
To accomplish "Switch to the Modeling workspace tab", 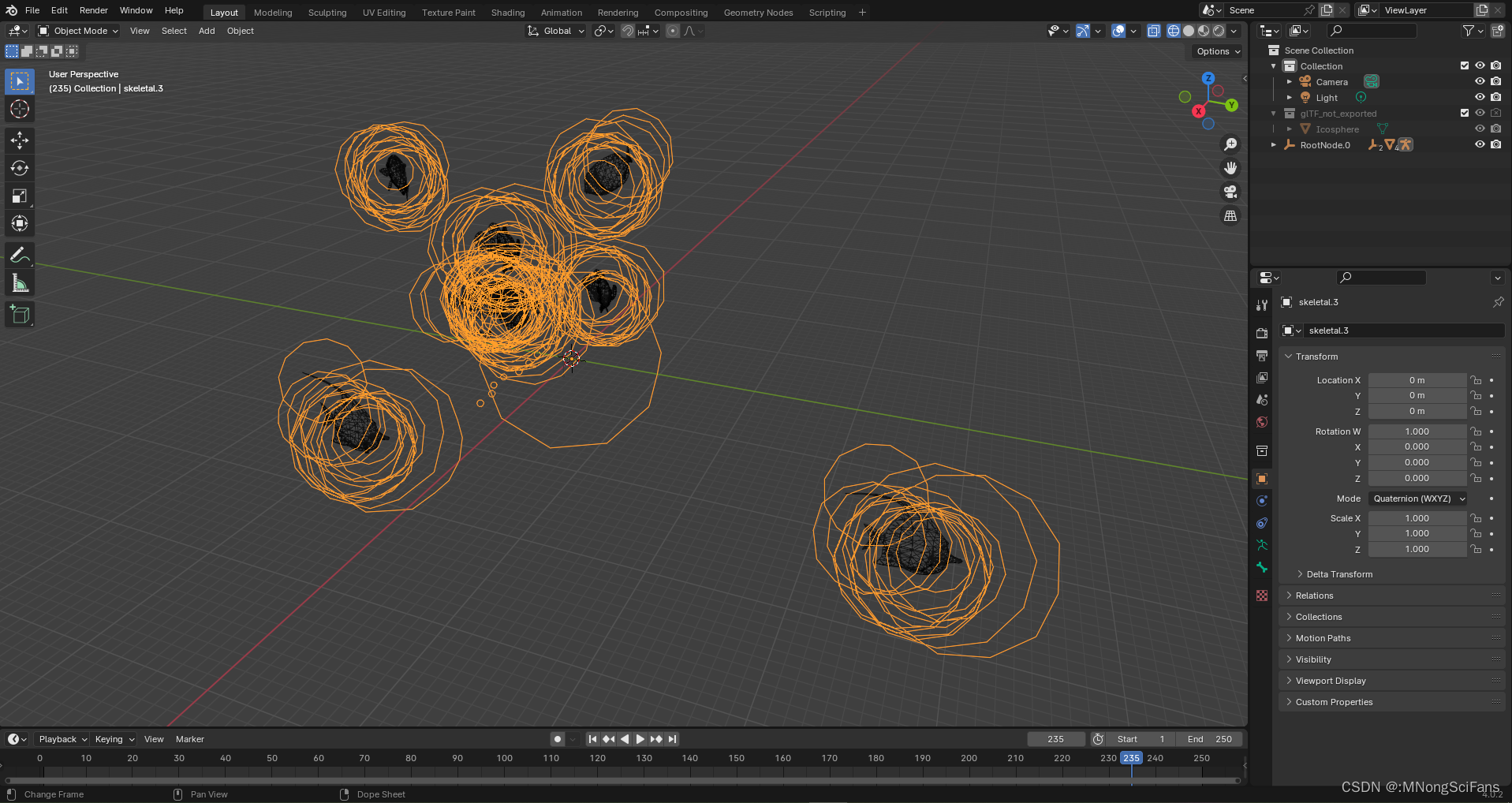I will tap(273, 13).
